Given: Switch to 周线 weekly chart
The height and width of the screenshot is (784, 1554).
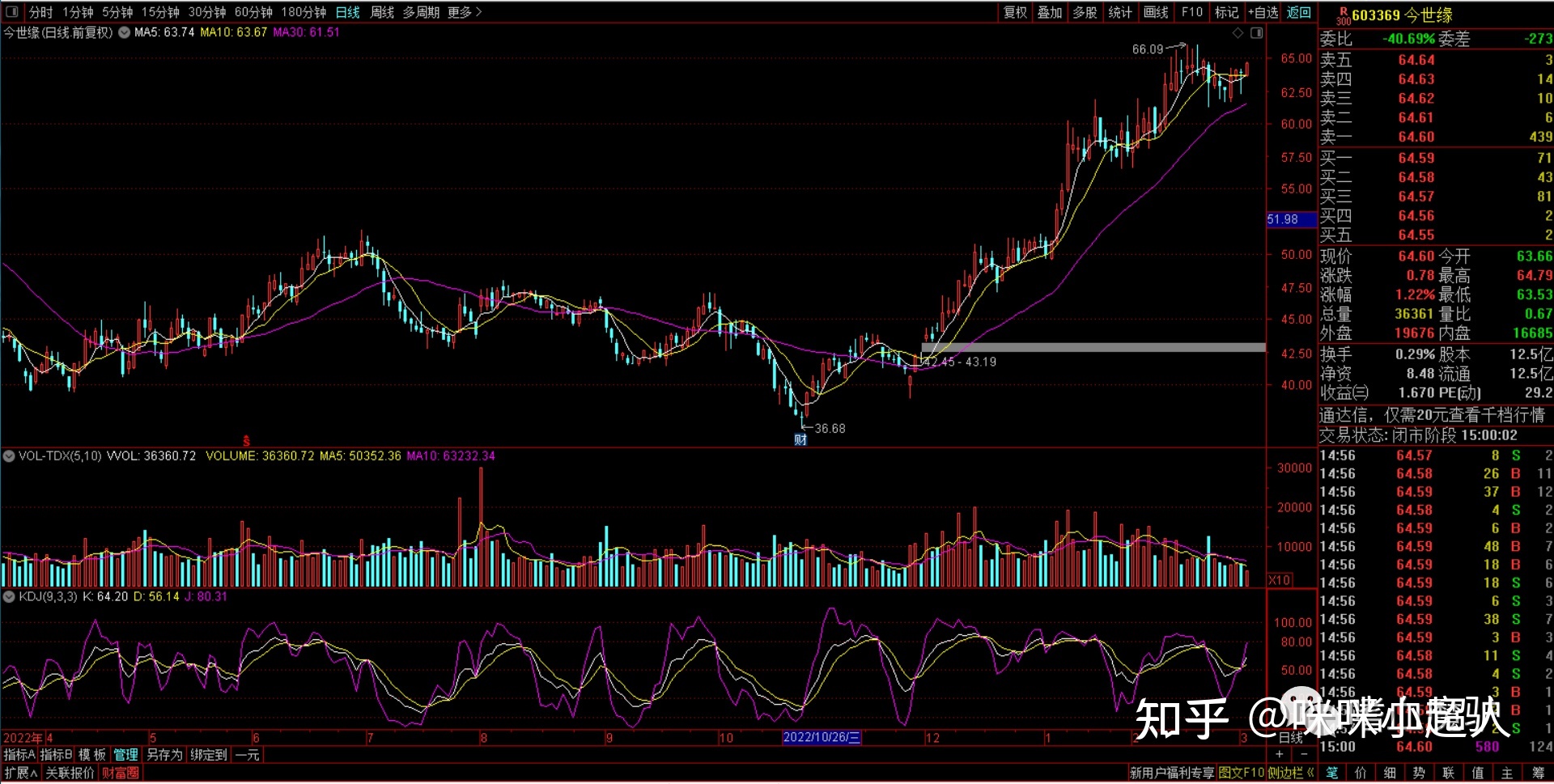Looking at the screenshot, I should 383,12.
